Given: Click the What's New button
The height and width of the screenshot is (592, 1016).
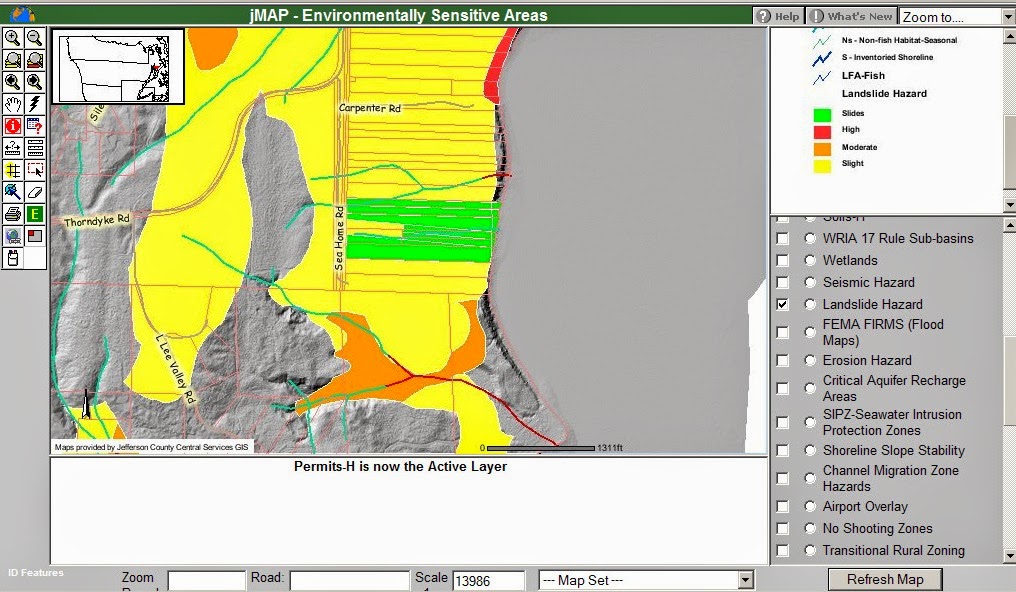Looking at the screenshot, I should pyautogui.click(x=851, y=15).
